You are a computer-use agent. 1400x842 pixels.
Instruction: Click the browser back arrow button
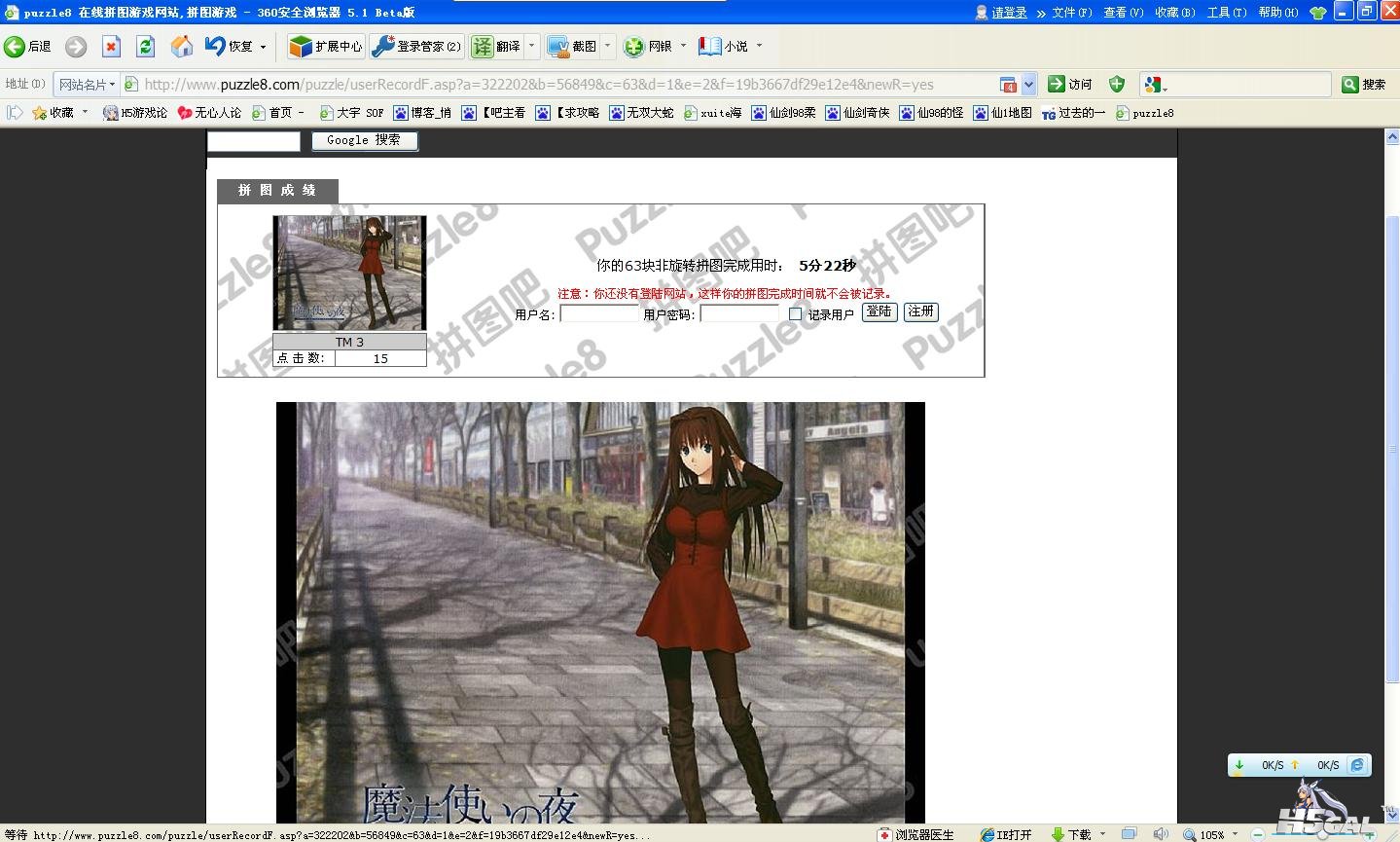[x=16, y=47]
